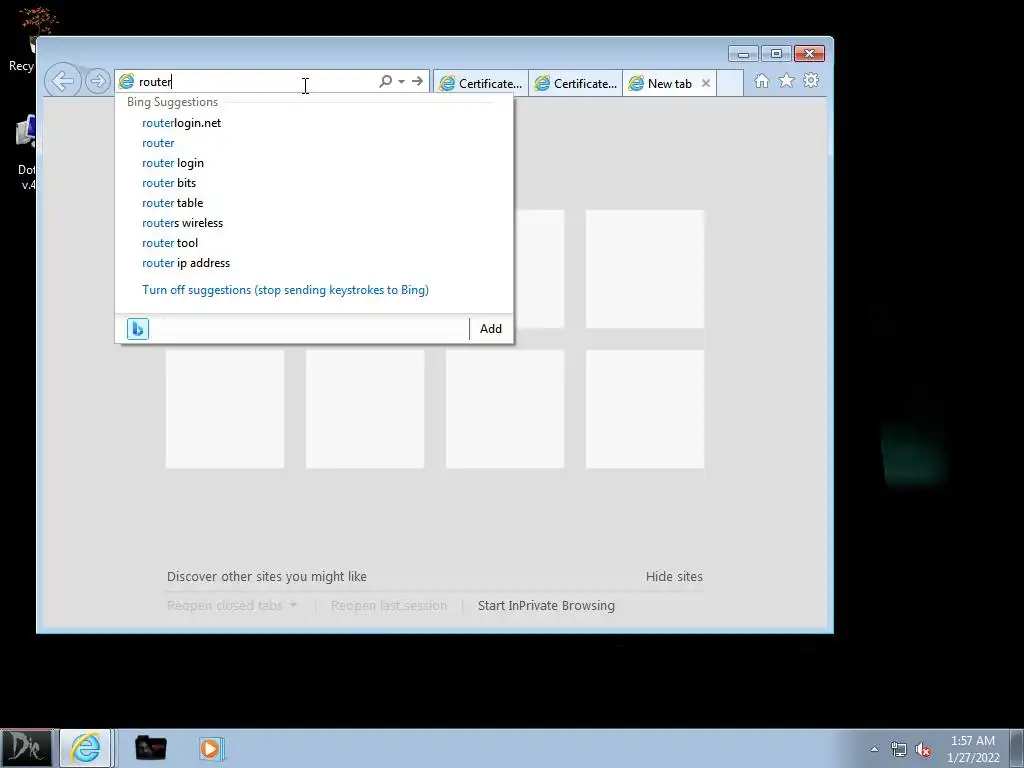Click the network status tray icon
This screenshot has height=768, width=1024.
pos(899,749)
